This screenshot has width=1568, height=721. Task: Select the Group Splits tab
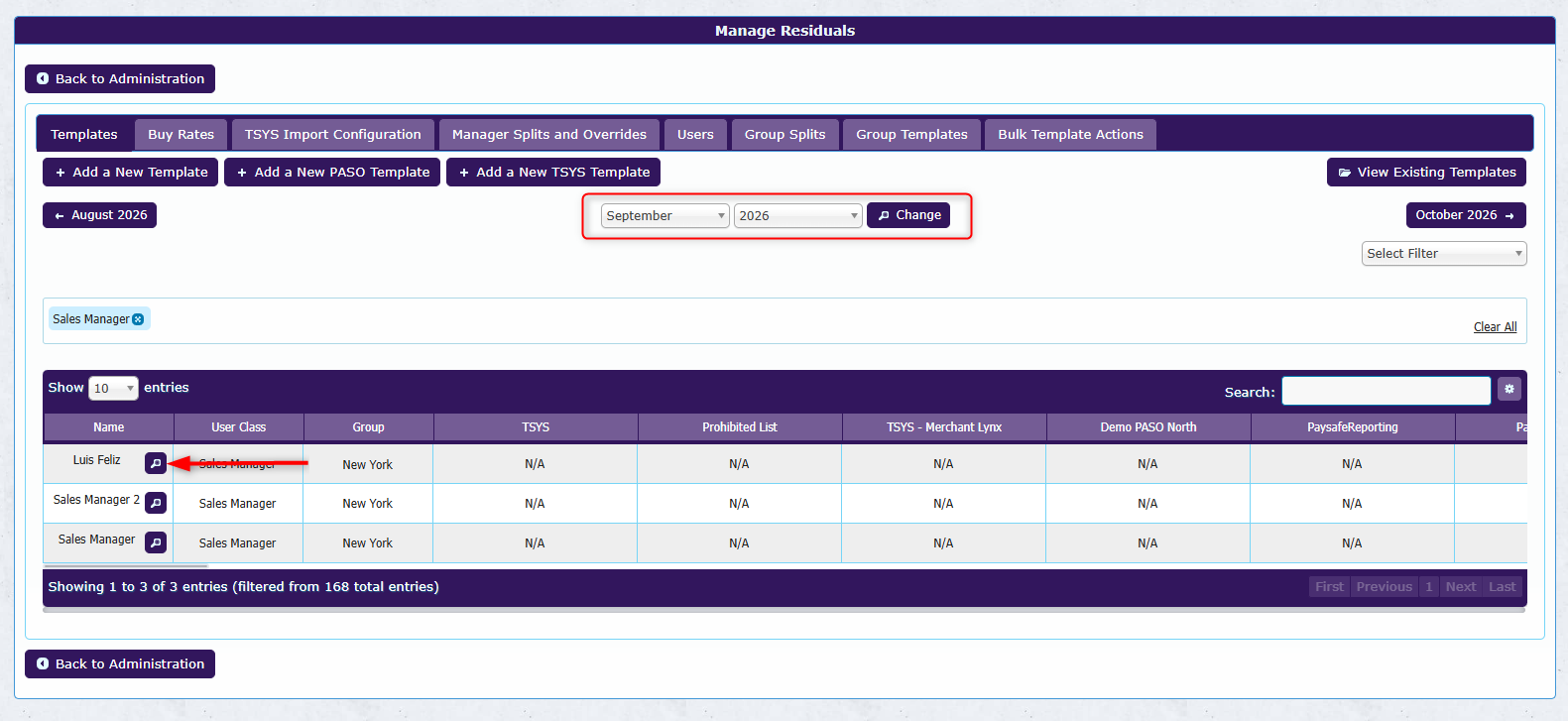tap(785, 134)
